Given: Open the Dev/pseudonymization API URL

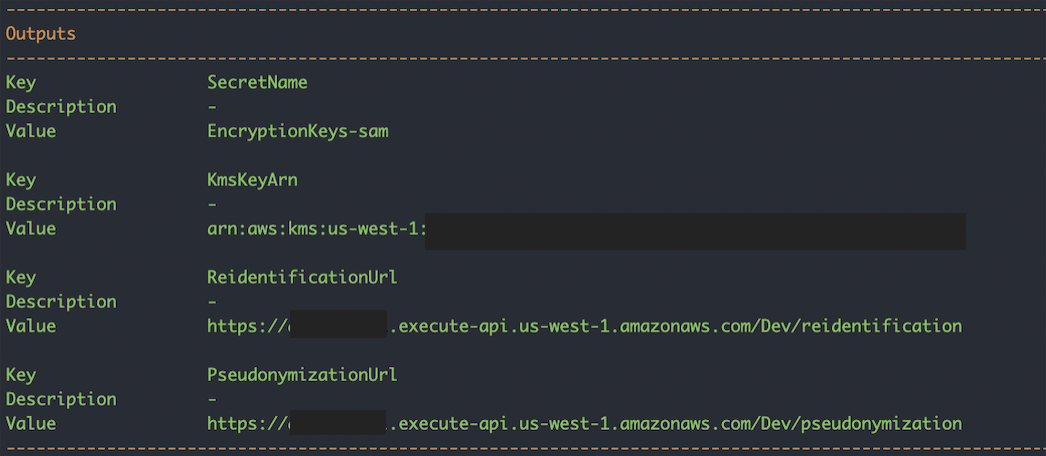Looking at the screenshot, I should coord(675,424).
